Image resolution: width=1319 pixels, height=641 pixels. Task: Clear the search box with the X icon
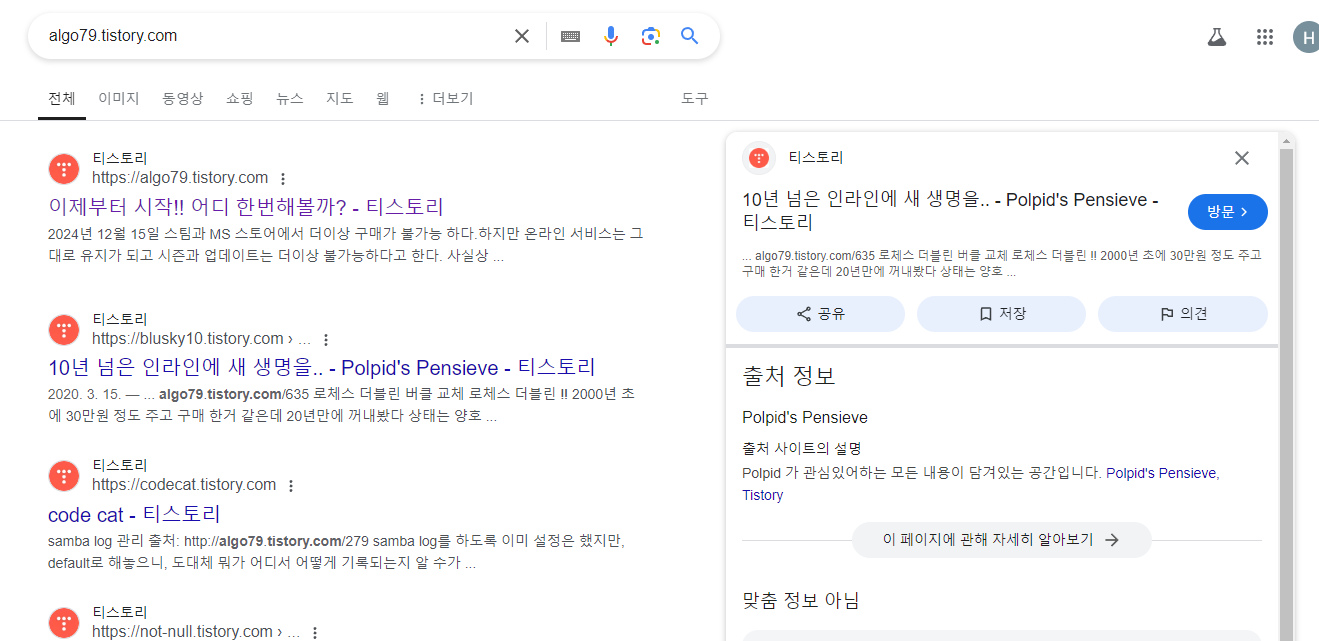coord(522,36)
